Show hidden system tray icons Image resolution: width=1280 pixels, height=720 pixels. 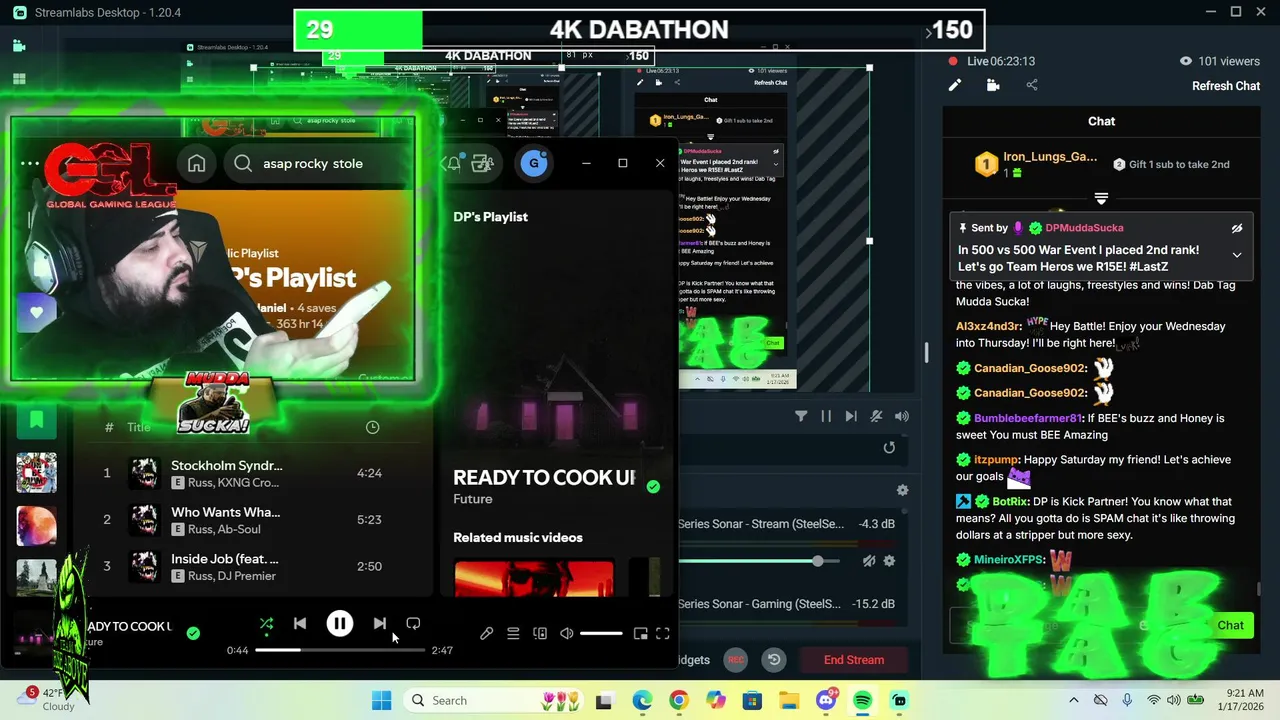(1074, 700)
